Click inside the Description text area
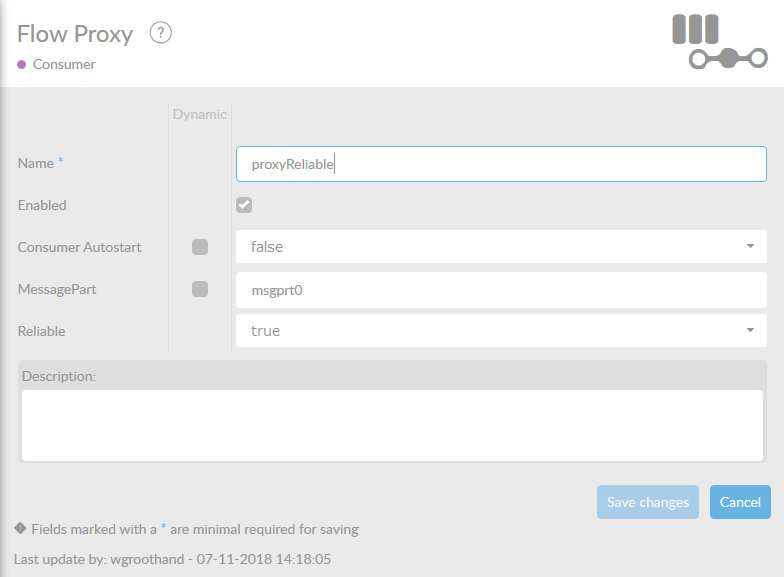This screenshot has width=784, height=577. [392, 425]
